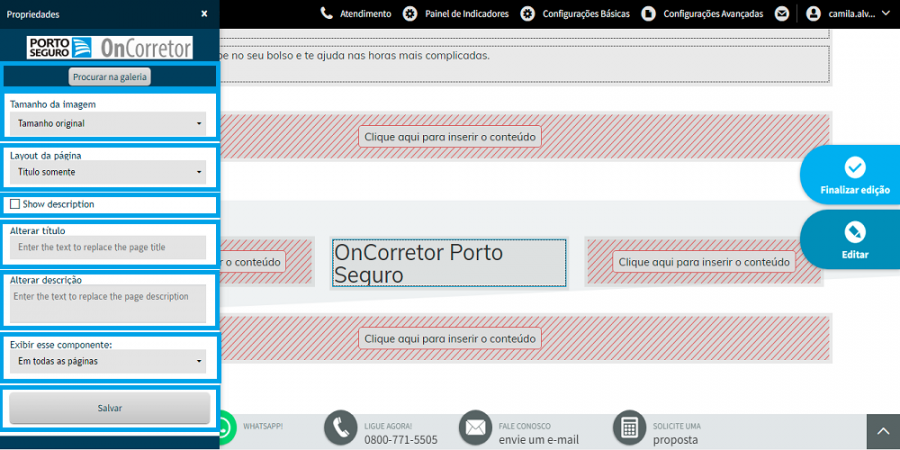This screenshot has width=900, height=450.
Task: Click the 'Tamanho da imagem' label
Action: (53, 104)
